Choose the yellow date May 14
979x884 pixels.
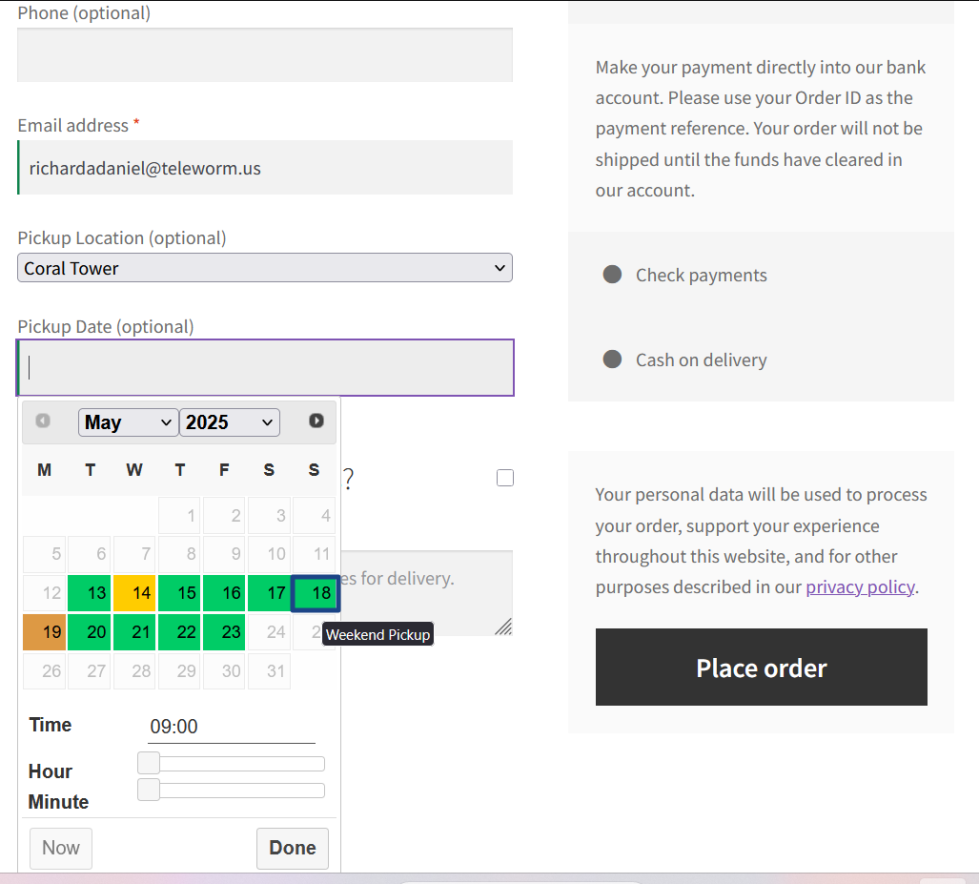(142, 593)
